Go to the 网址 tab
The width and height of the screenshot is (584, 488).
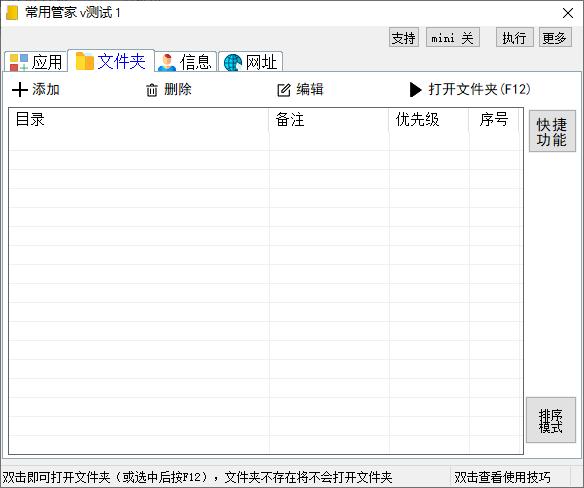251,62
